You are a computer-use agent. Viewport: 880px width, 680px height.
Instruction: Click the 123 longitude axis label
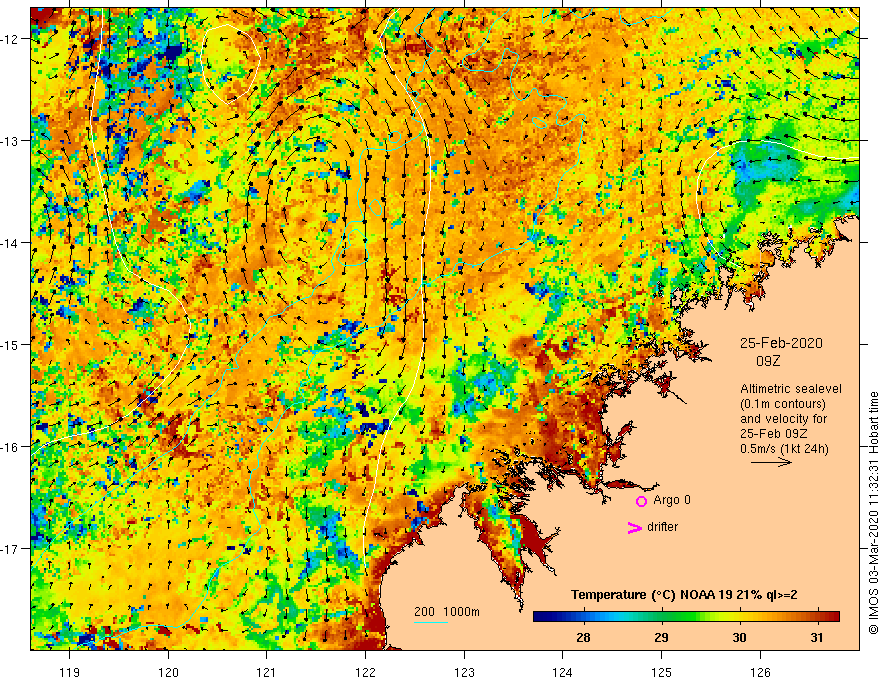(464, 672)
